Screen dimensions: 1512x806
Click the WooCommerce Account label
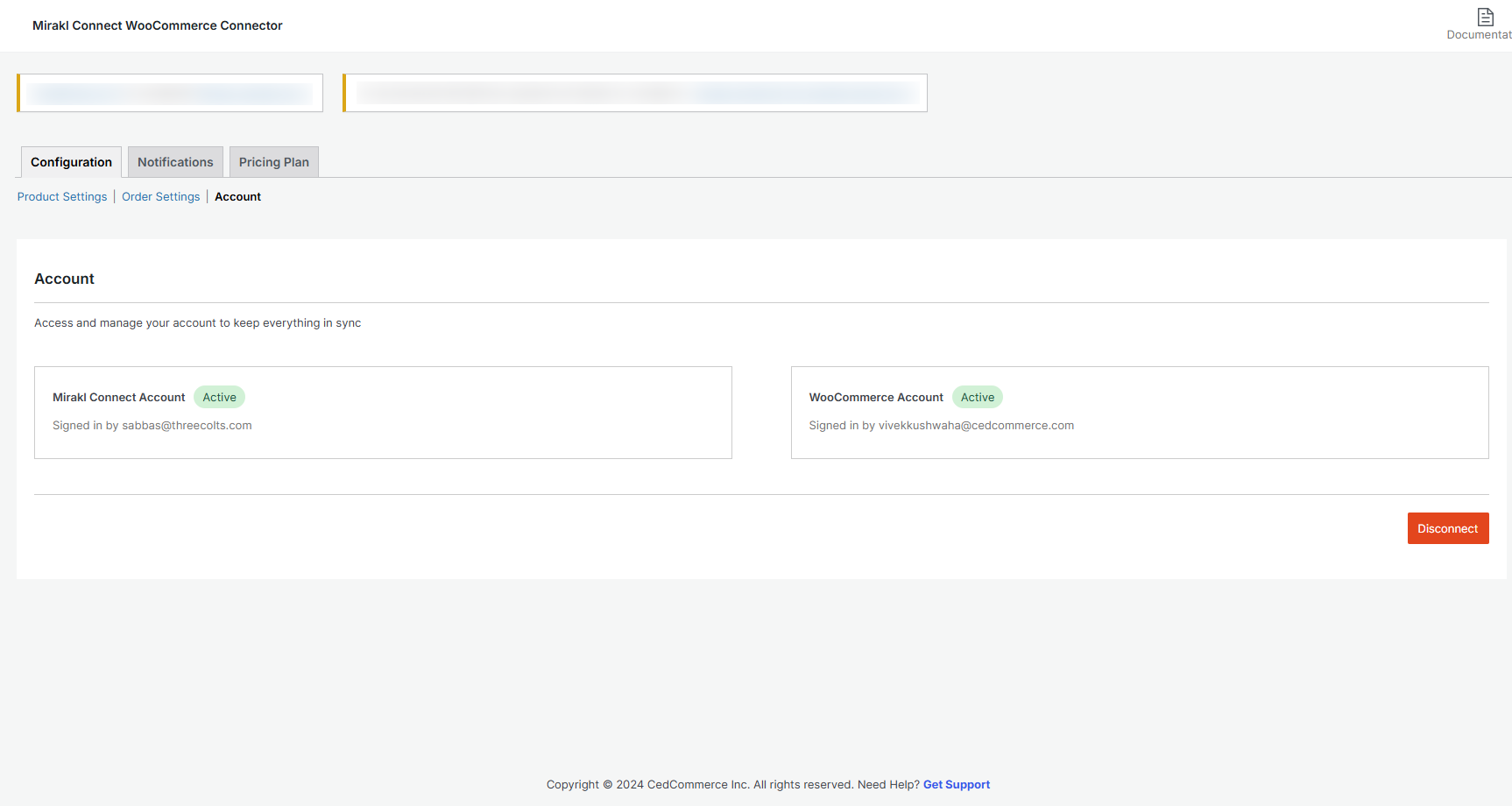coord(876,398)
